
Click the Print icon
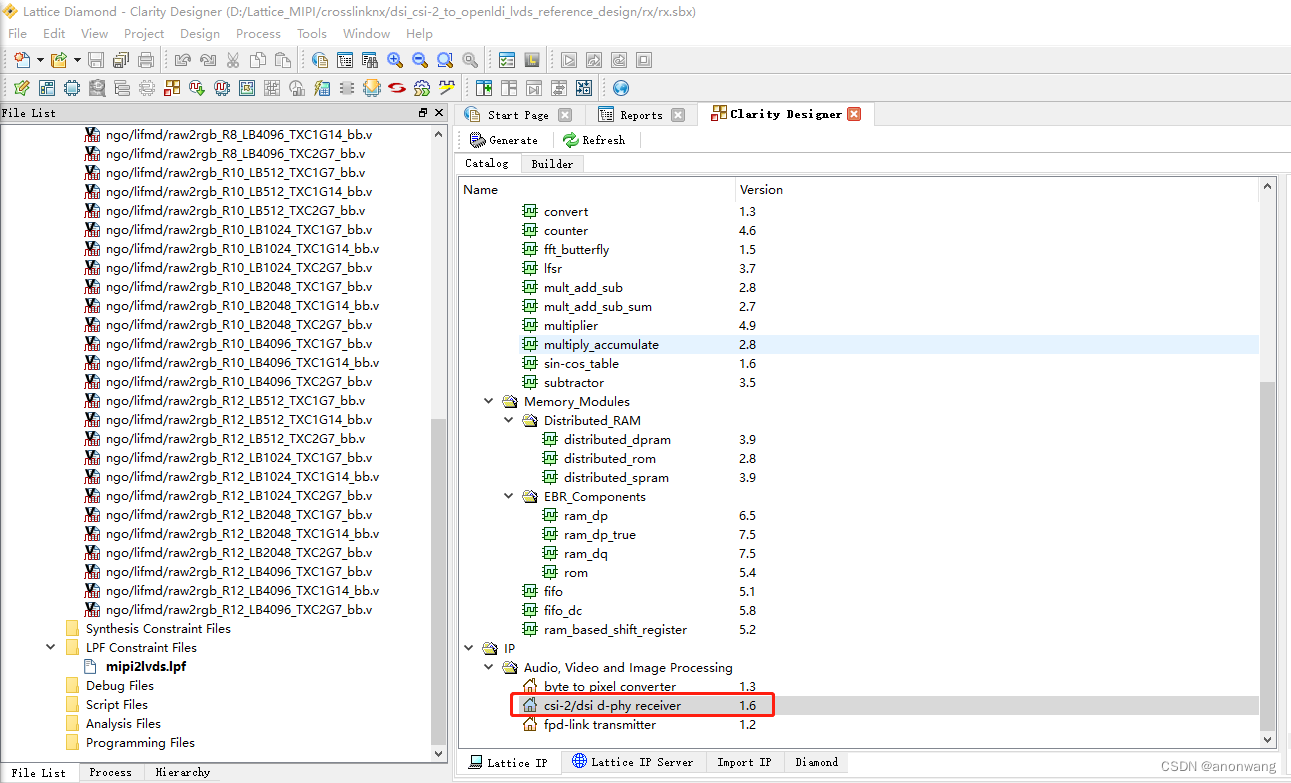click(146, 60)
